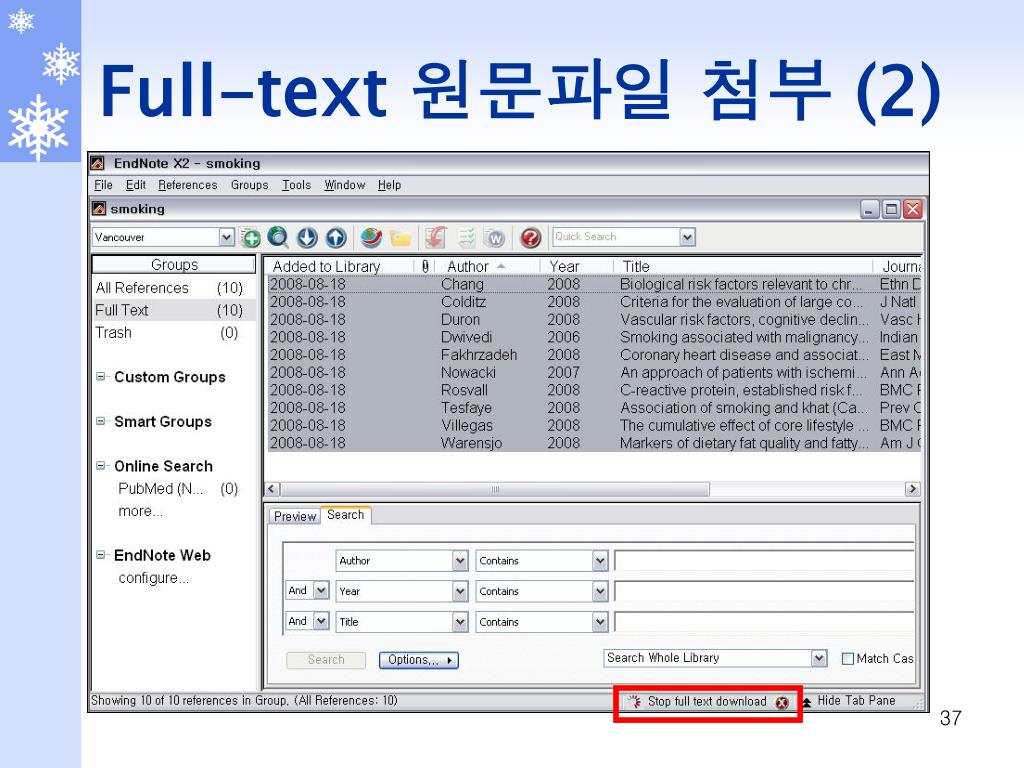Image resolution: width=1024 pixels, height=768 pixels.
Task: Sort by Added to Library column header
Action: (340, 266)
